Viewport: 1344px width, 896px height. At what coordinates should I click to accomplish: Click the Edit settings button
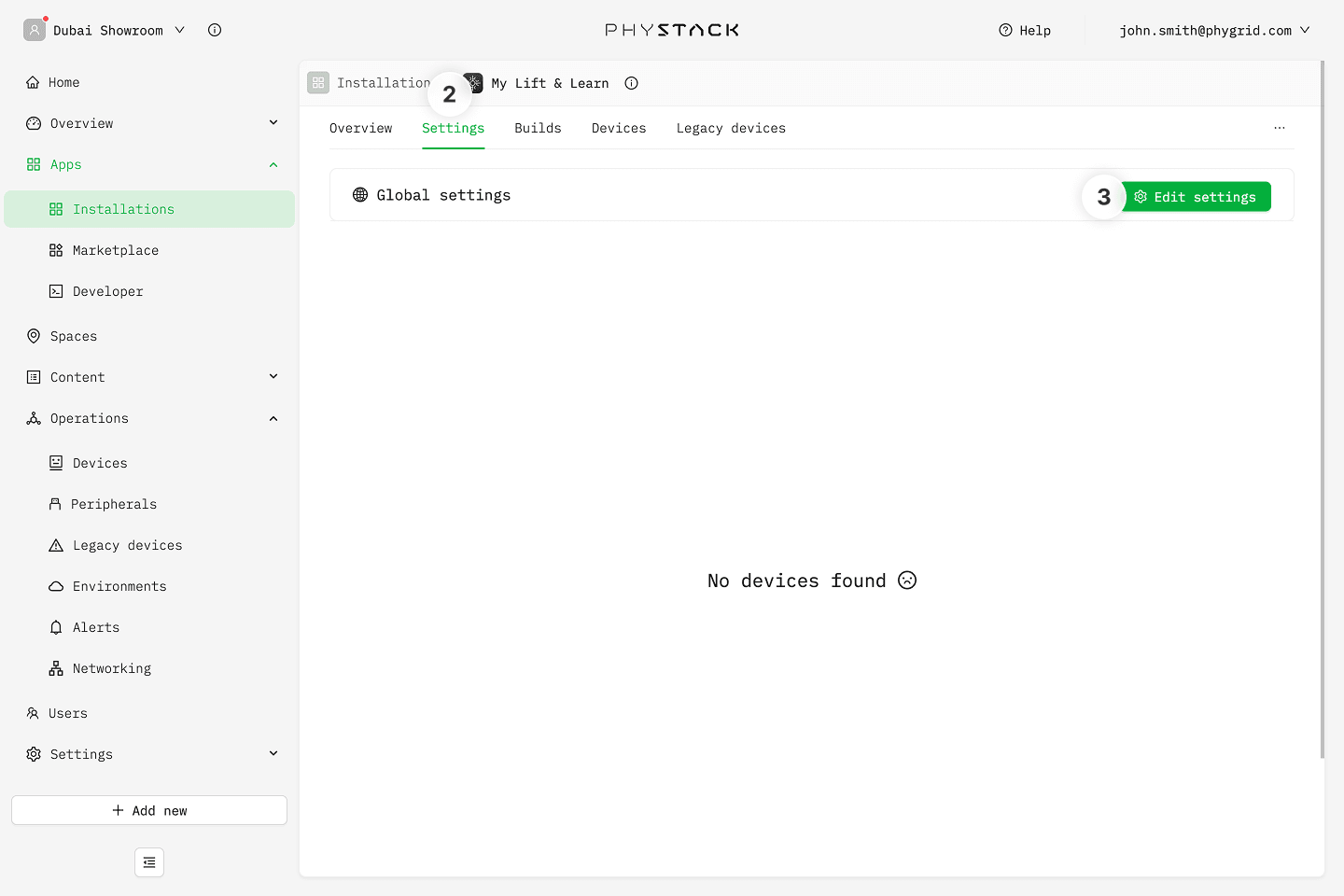tap(1196, 197)
